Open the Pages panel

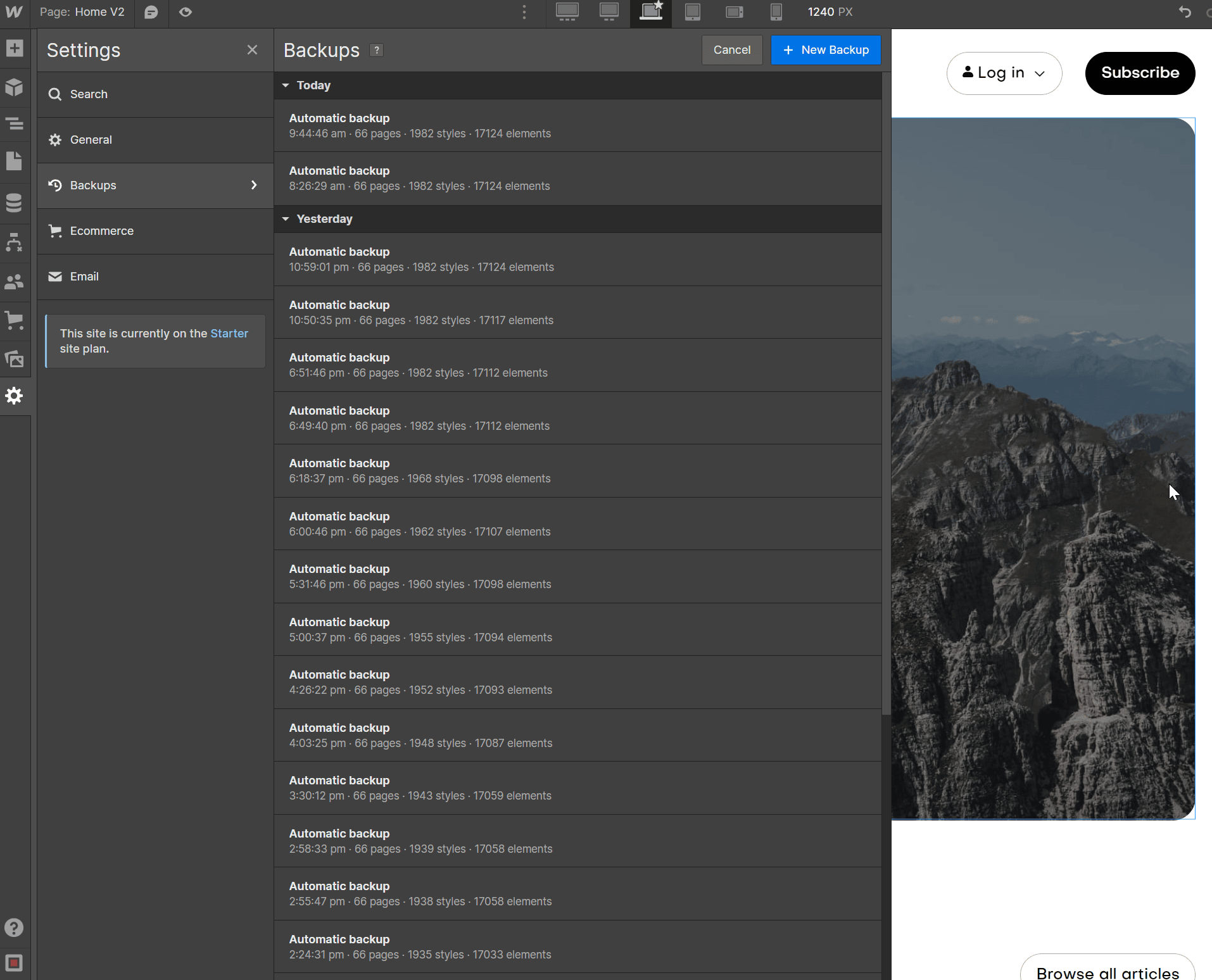coord(15,161)
